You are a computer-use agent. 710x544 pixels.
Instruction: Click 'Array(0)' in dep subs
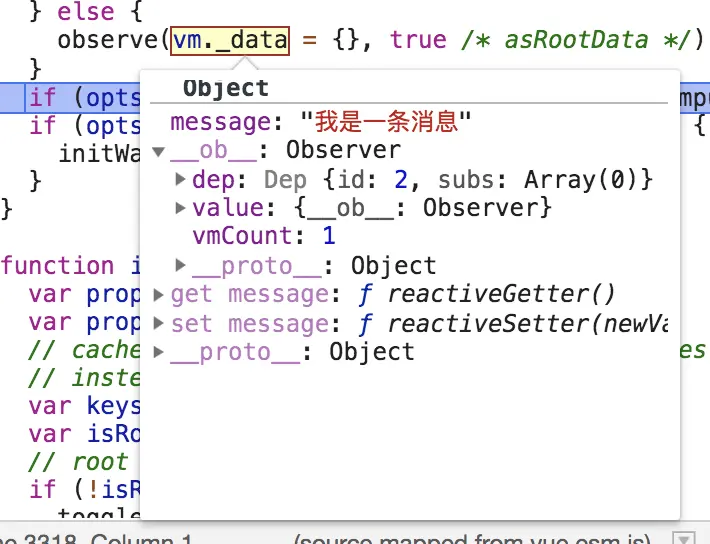582,180
